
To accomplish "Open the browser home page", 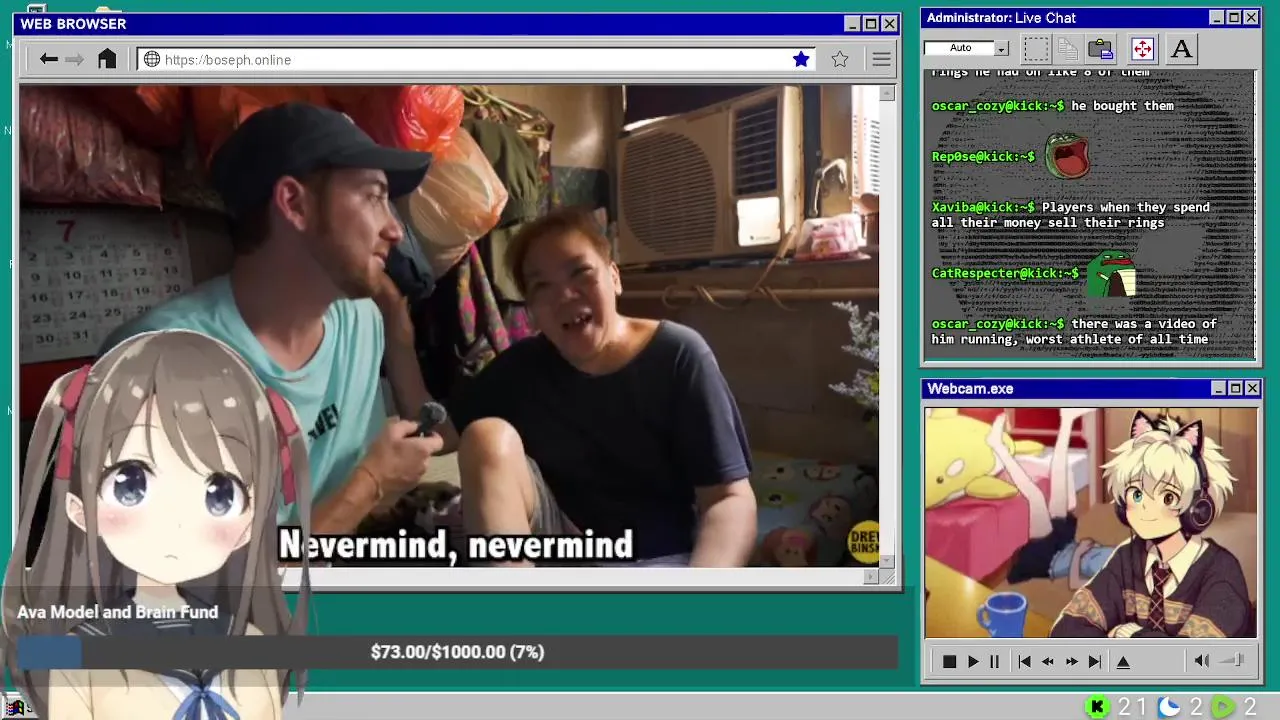I will click(x=107, y=59).
